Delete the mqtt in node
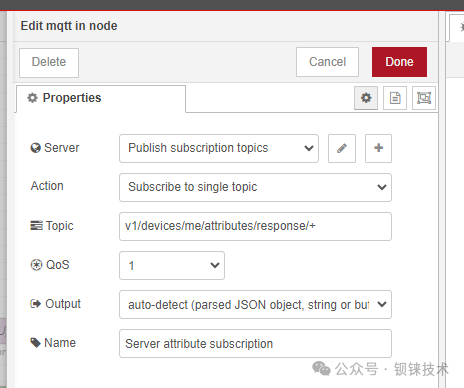Screen dimensions: 464x388 tap(49, 63)
